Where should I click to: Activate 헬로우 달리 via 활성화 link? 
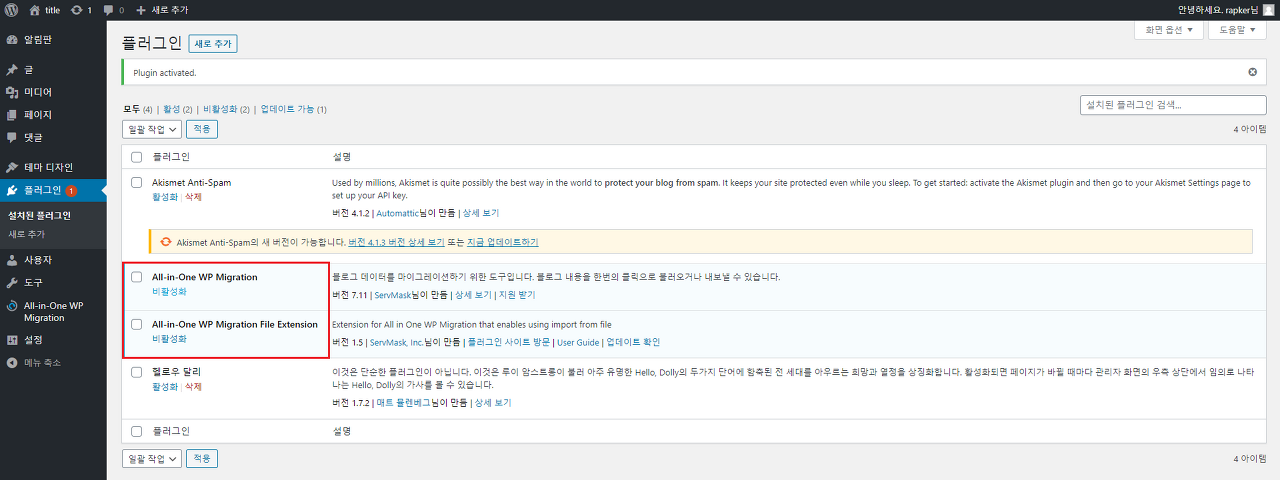(x=165, y=386)
